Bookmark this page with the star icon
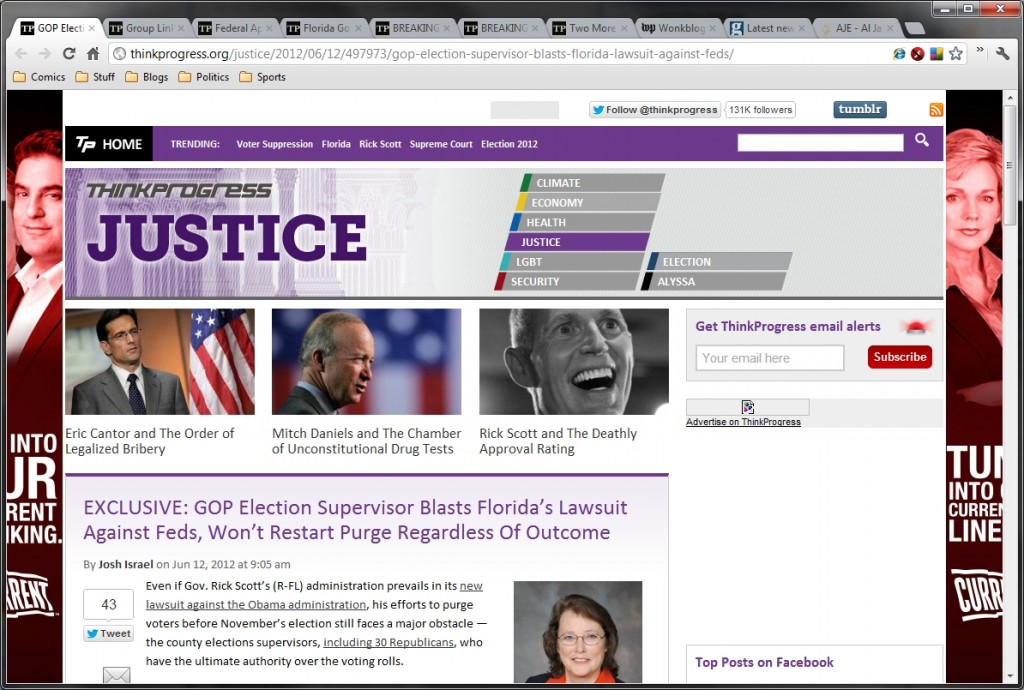 pos(955,54)
